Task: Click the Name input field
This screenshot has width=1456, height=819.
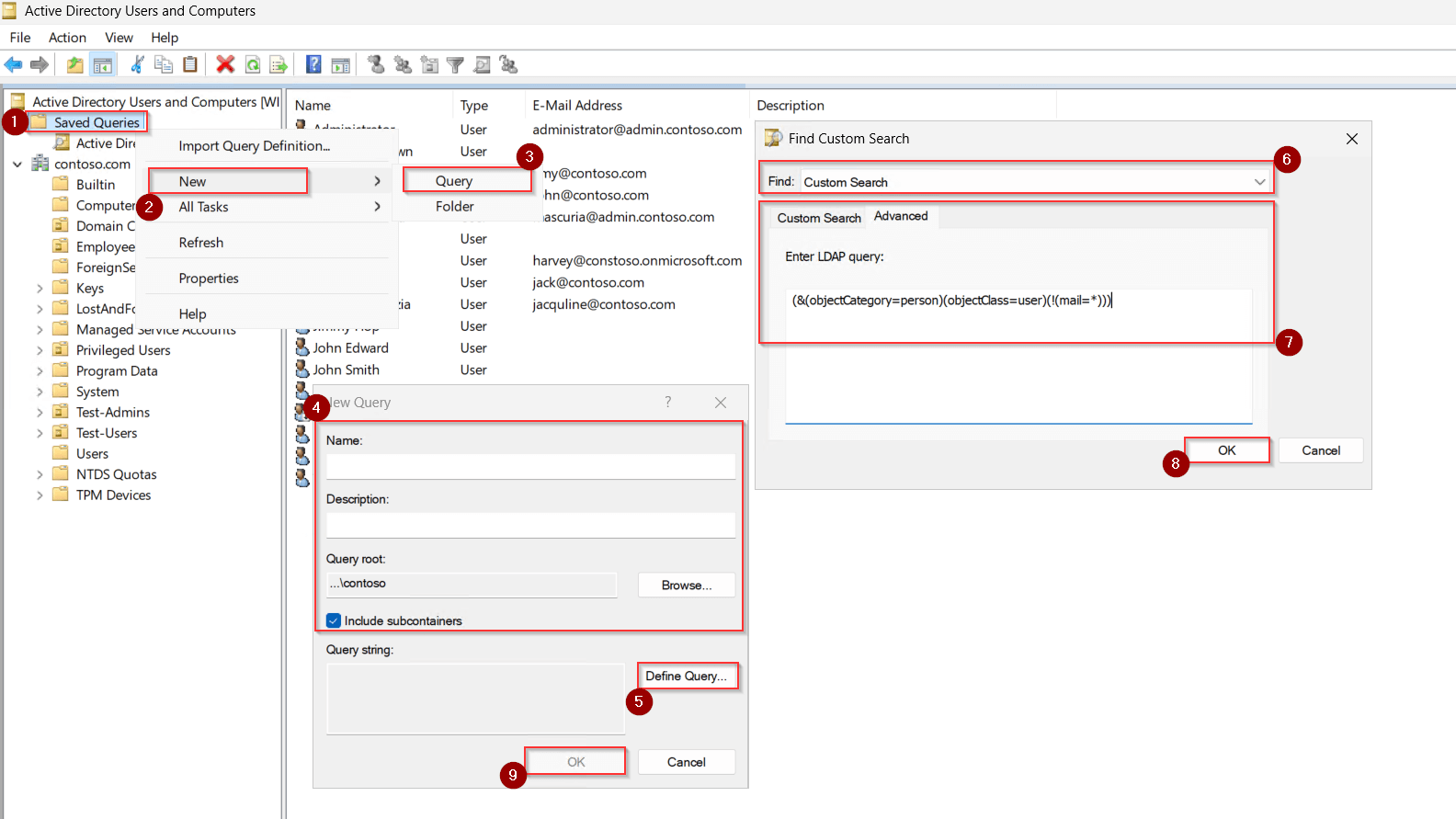Action: coord(530,466)
